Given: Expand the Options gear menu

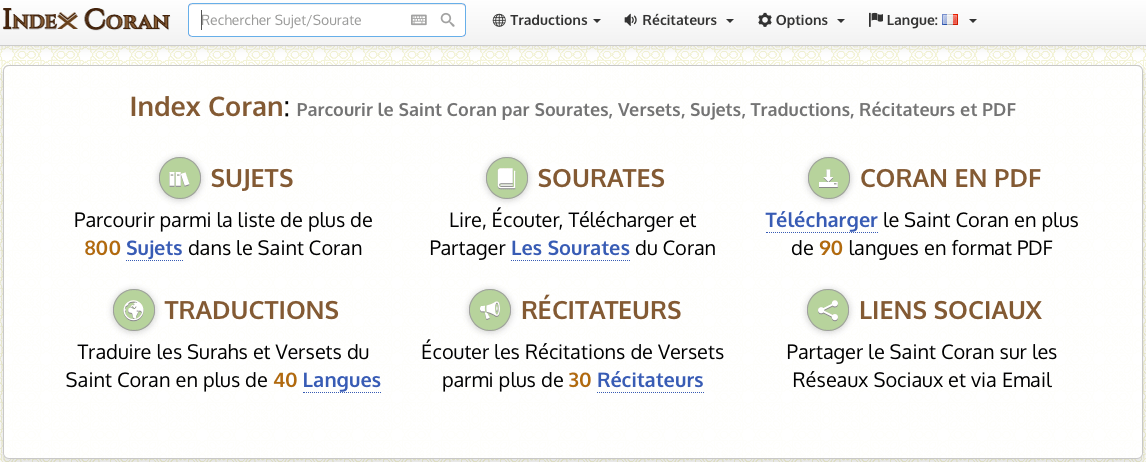Looking at the screenshot, I should click(801, 20).
